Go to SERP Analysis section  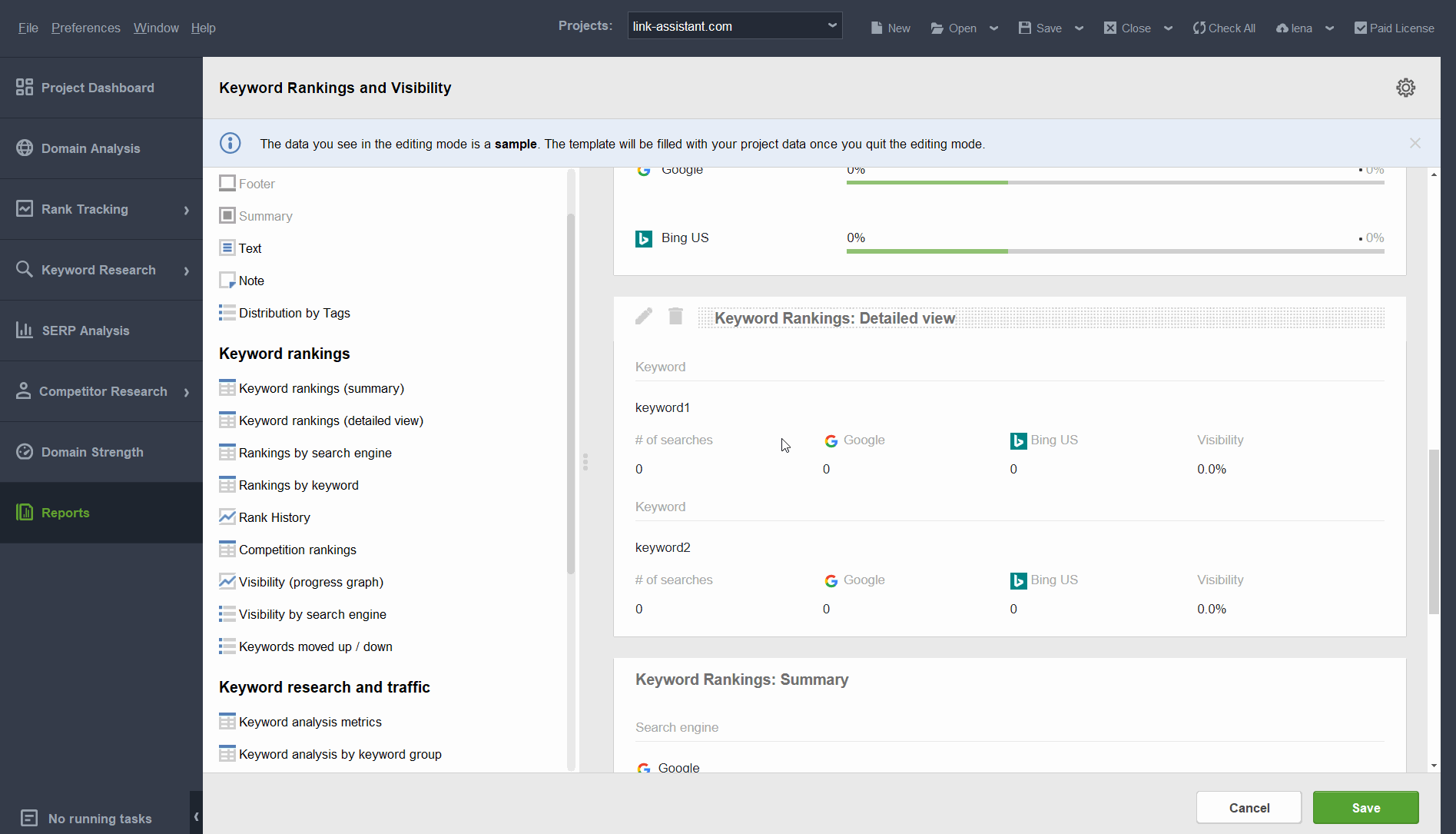click(x=101, y=331)
